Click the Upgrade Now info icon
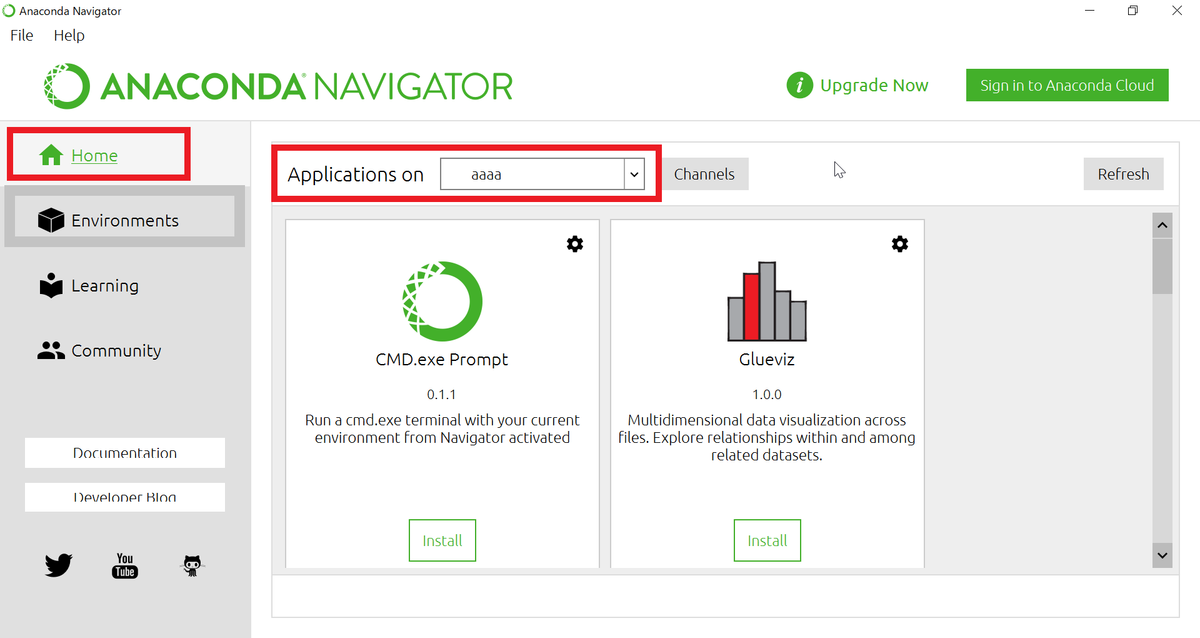The width and height of the screenshot is (1200, 638). [x=799, y=85]
